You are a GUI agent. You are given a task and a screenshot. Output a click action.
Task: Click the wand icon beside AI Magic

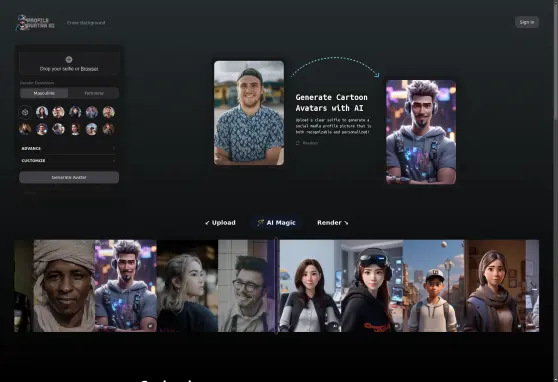pos(260,223)
